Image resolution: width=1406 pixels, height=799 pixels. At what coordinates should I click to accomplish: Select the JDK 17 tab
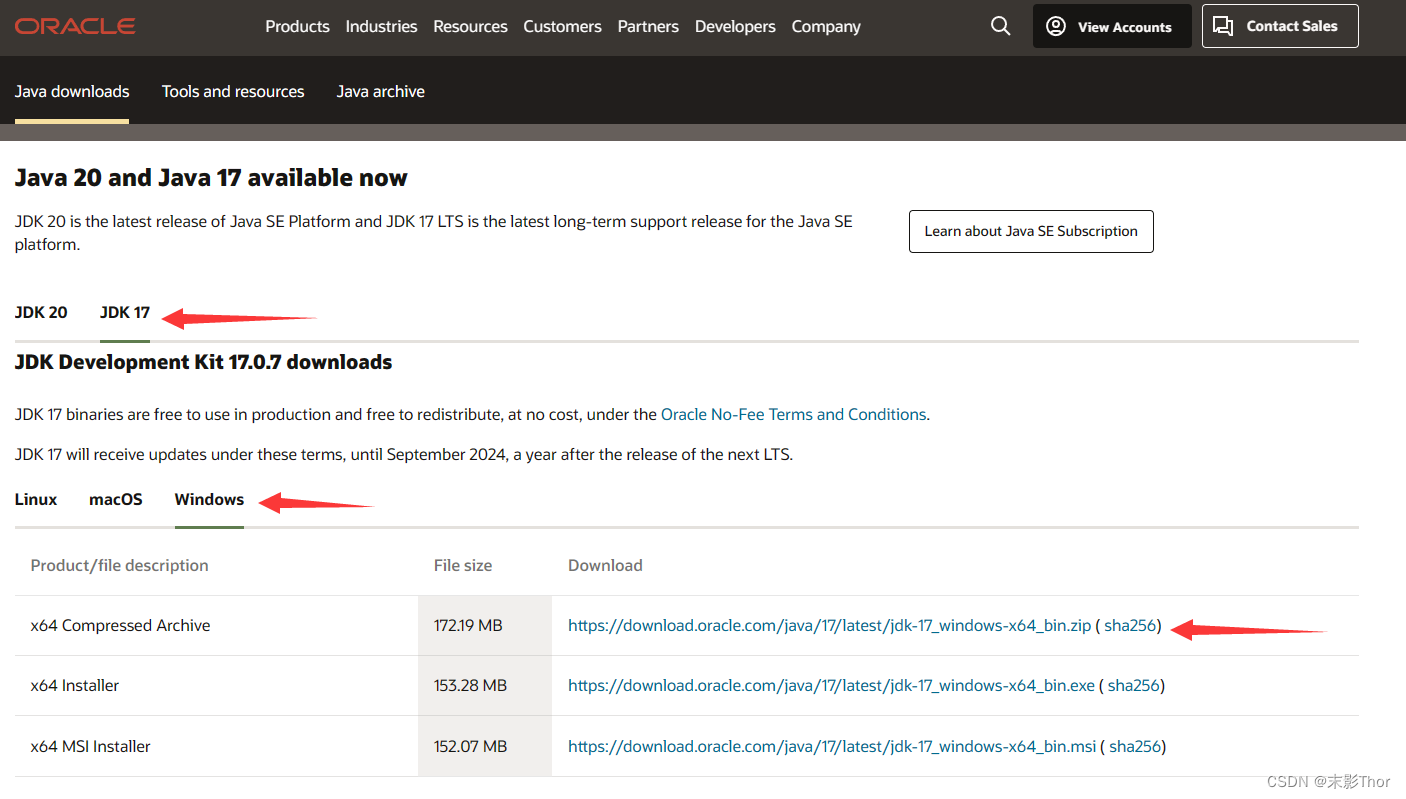(x=125, y=312)
